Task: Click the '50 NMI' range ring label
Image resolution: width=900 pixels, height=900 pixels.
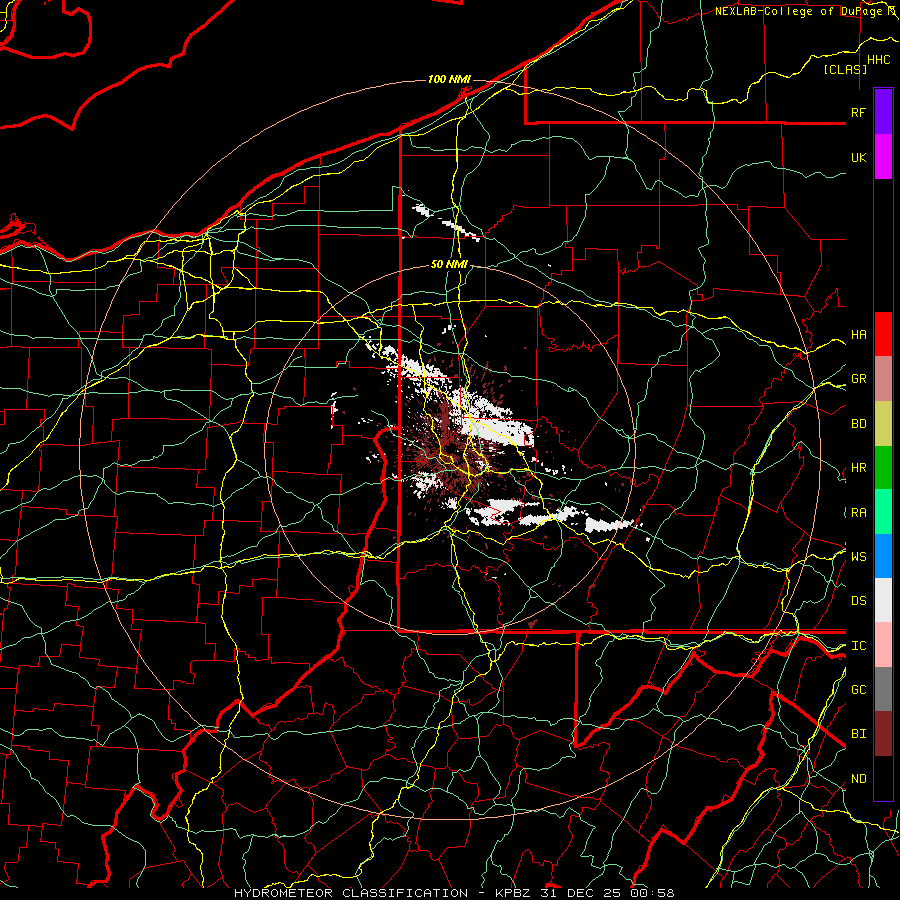Action: 449,264
